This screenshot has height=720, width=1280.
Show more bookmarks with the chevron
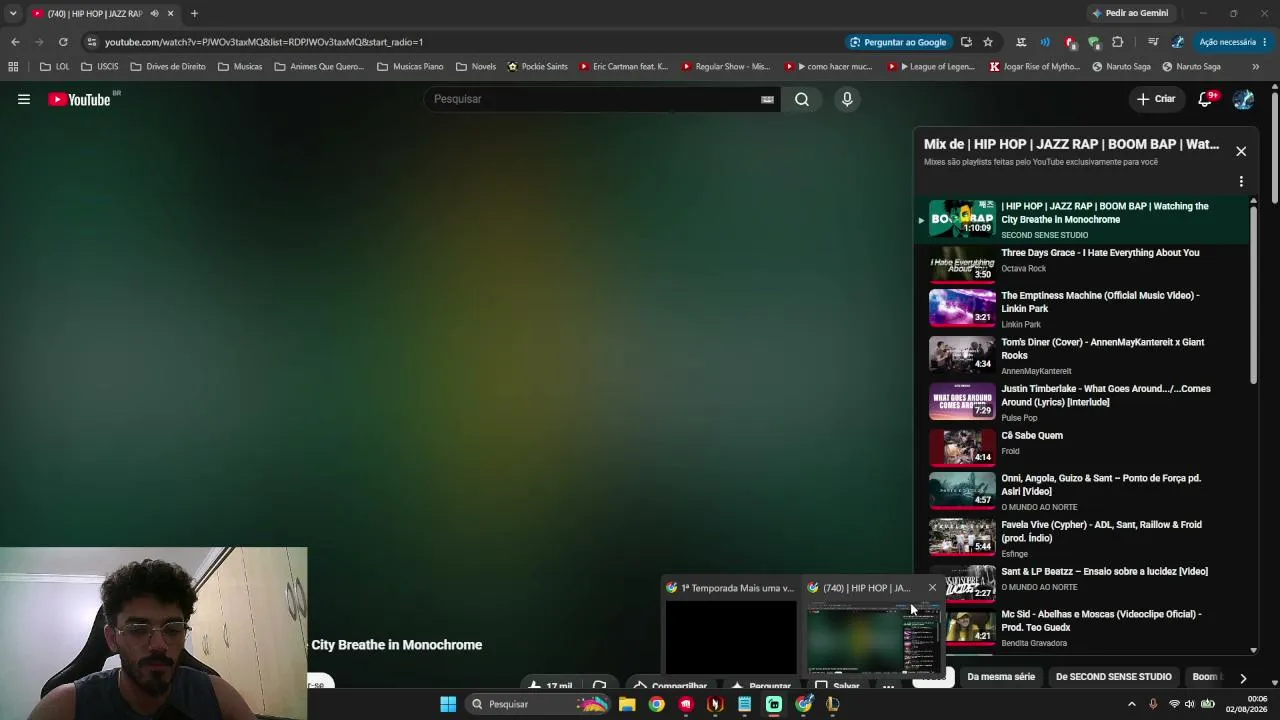(1256, 67)
